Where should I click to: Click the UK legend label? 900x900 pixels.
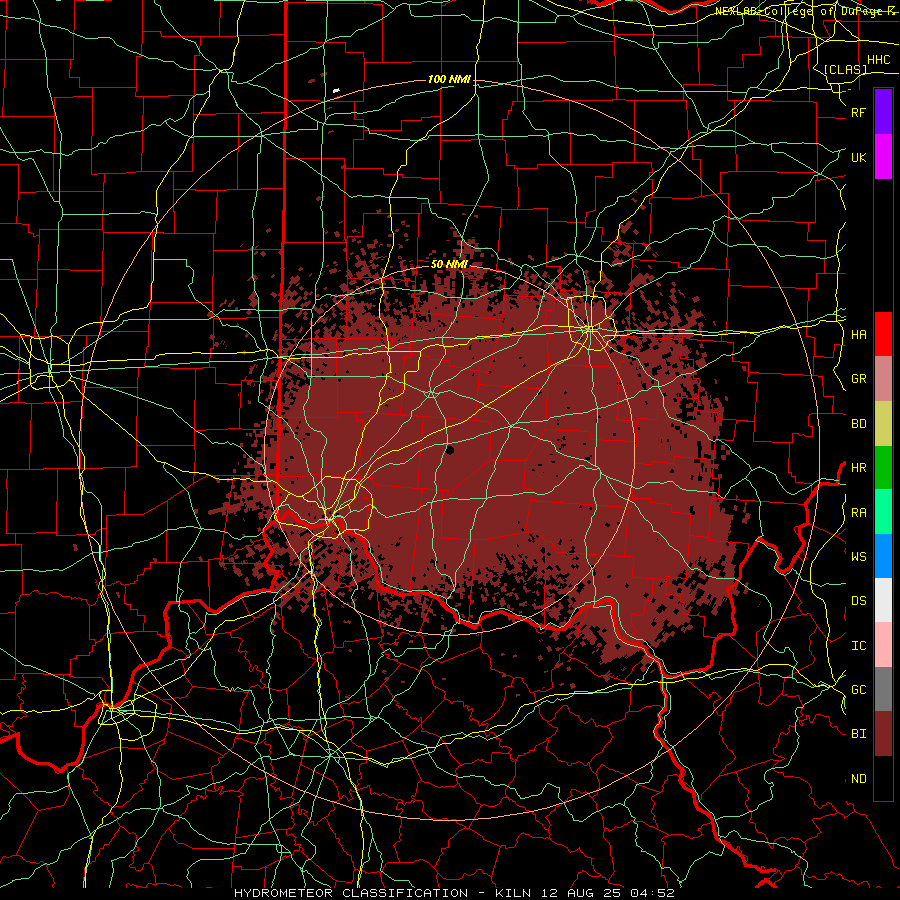(859, 157)
